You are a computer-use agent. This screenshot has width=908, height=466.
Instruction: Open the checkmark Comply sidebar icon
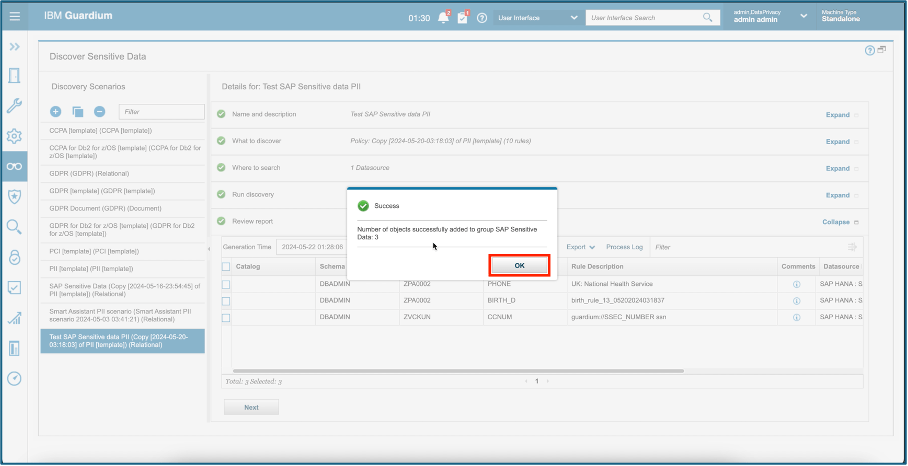click(14, 288)
